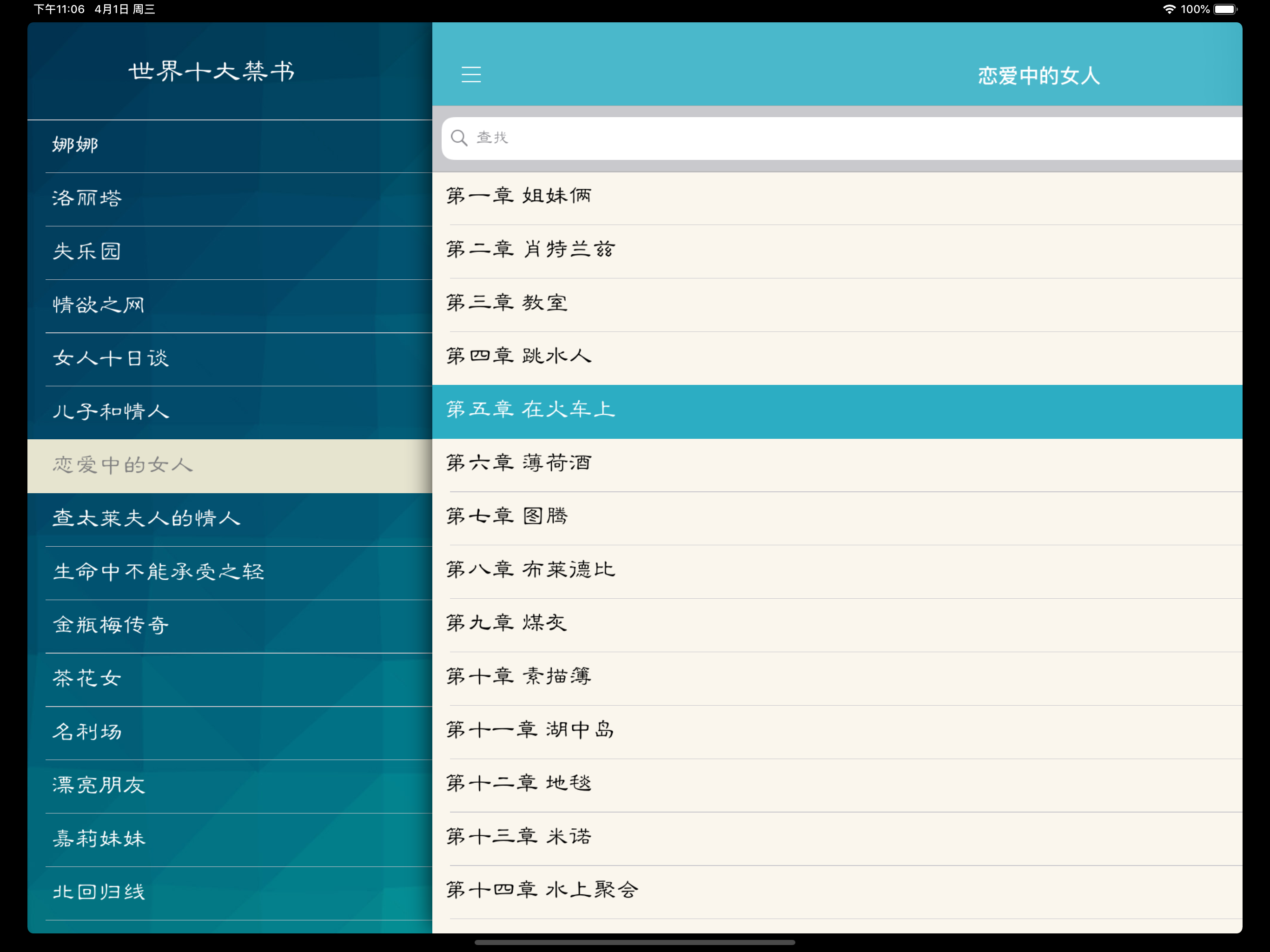Image resolution: width=1270 pixels, height=952 pixels.
Task: Open chapter 第二章 肖特兰兹
Action: [837, 251]
